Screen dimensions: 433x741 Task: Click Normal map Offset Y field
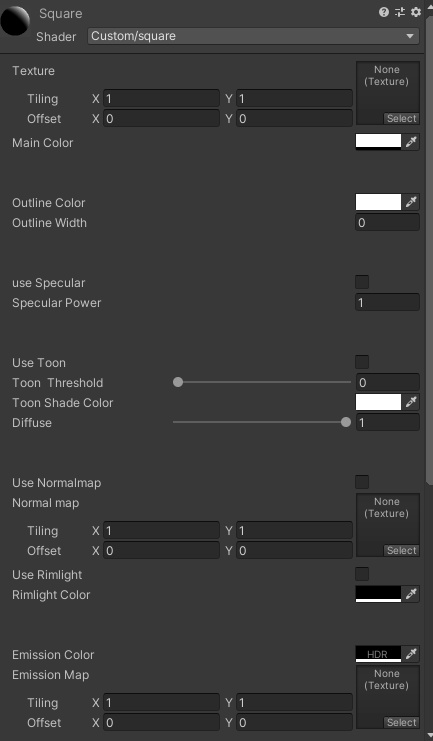tap(294, 550)
